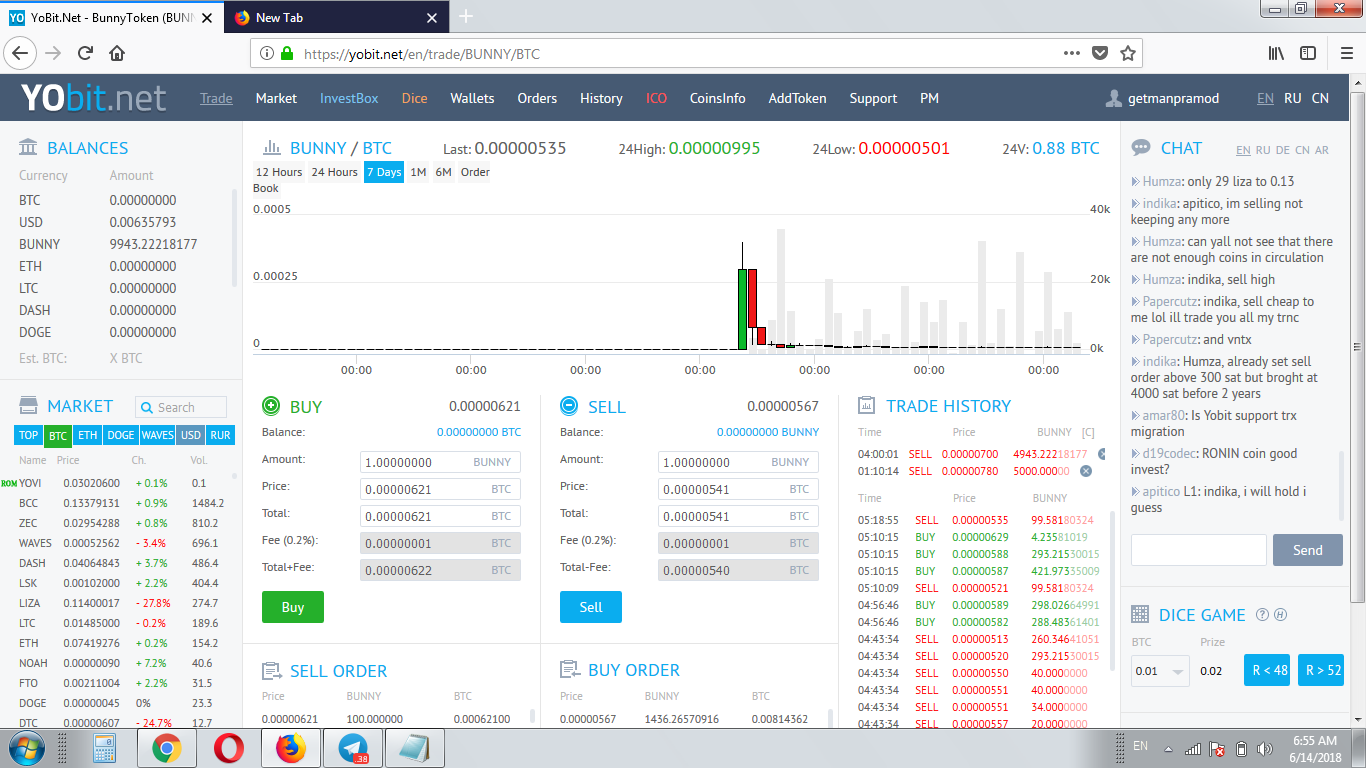Click the Dice Game grid icon
Screen dimensions: 1366x768
point(1140,615)
